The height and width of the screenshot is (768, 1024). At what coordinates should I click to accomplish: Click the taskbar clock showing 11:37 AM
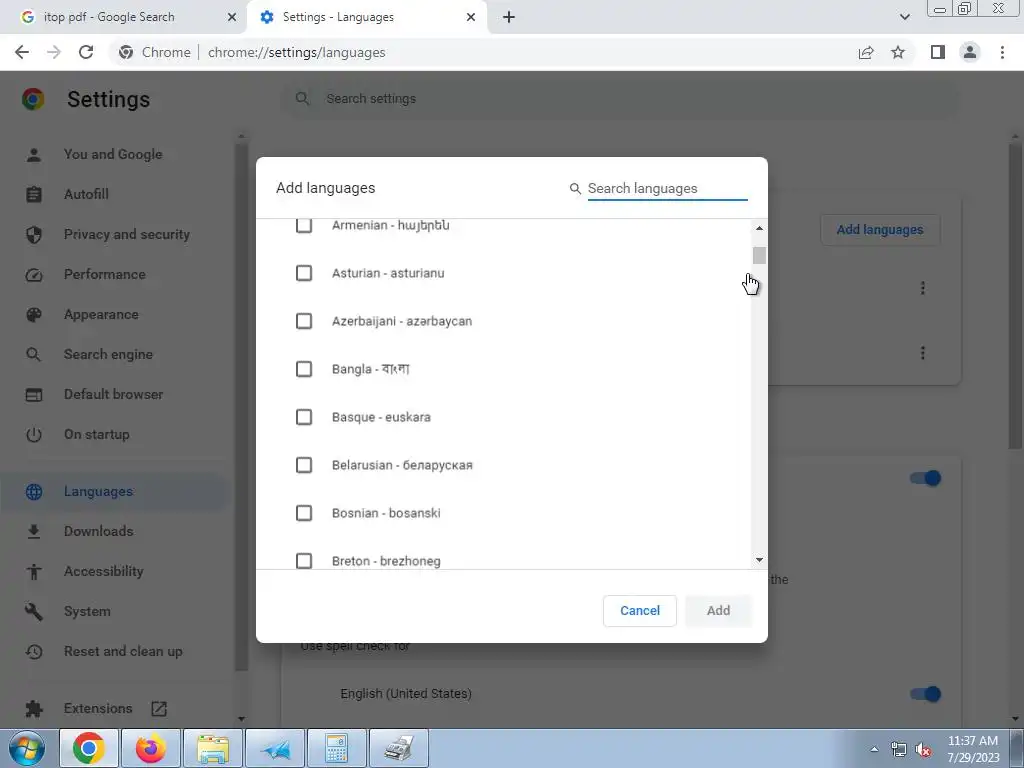973,749
